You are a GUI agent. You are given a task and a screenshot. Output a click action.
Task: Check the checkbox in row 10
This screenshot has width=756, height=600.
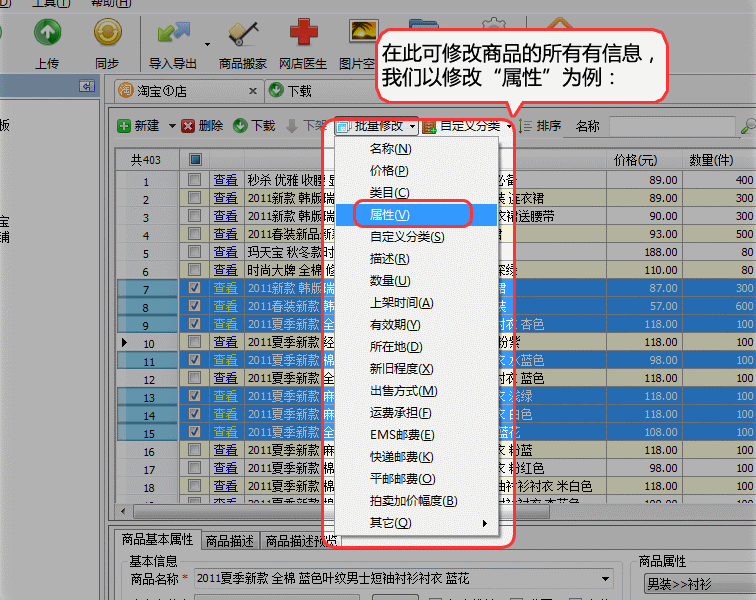pos(195,342)
